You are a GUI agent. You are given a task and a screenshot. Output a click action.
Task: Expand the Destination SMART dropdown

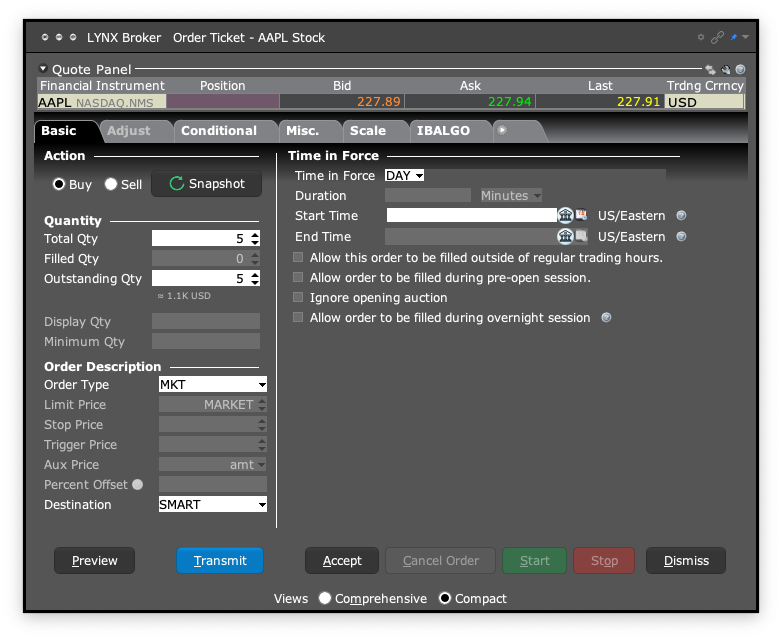213,505
